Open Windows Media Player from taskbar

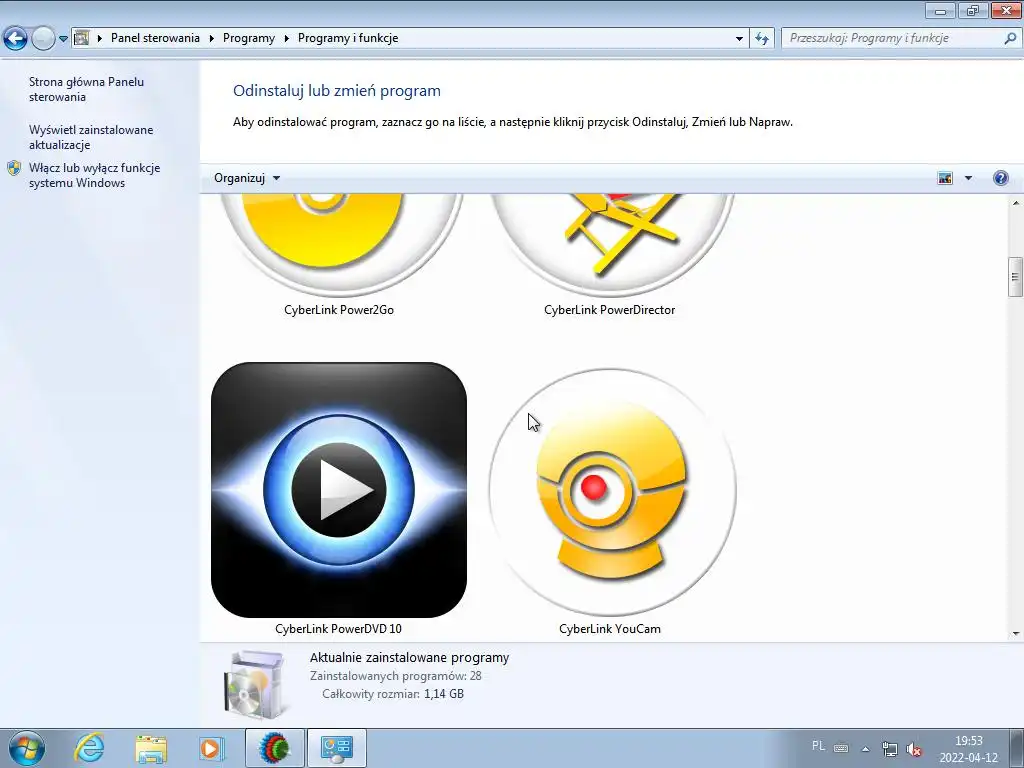(x=212, y=748)
